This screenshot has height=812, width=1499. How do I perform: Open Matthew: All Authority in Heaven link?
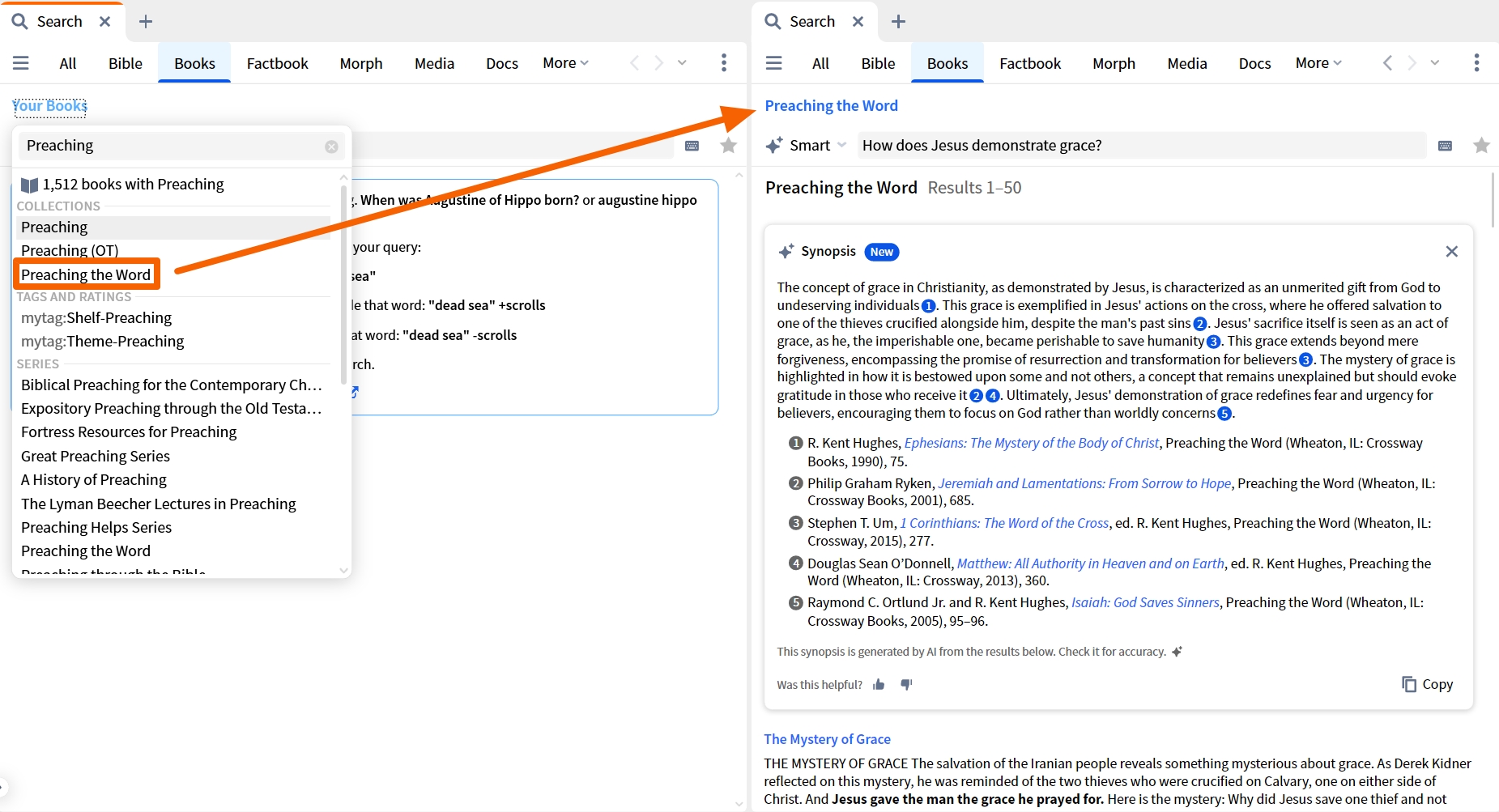point(1091,563)
